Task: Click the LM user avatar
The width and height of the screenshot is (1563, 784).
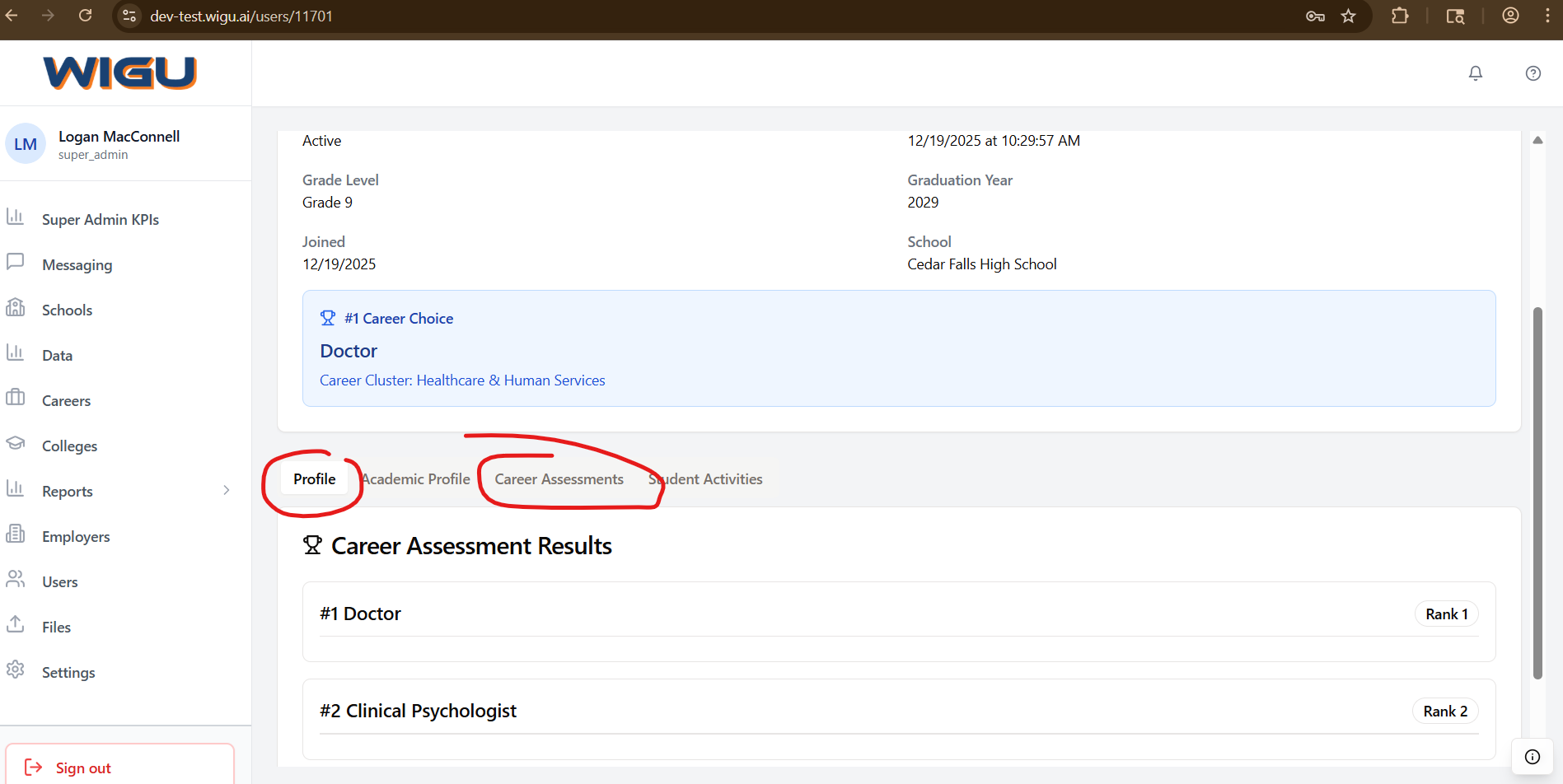Action: click(x=26, y=144)
